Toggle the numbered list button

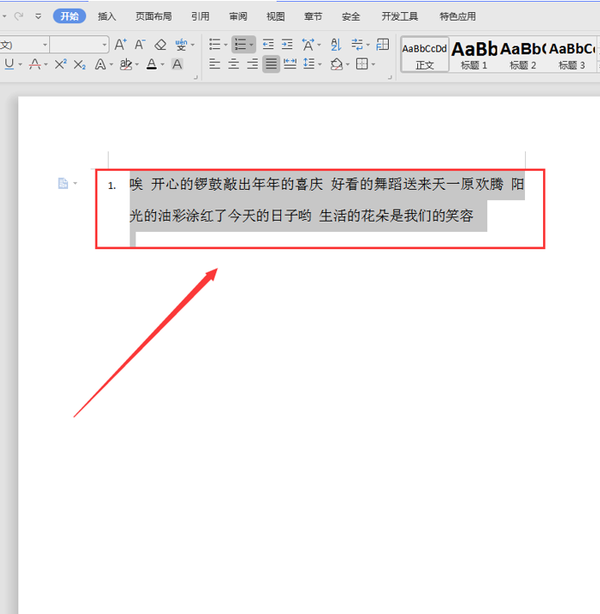[239, 45]
